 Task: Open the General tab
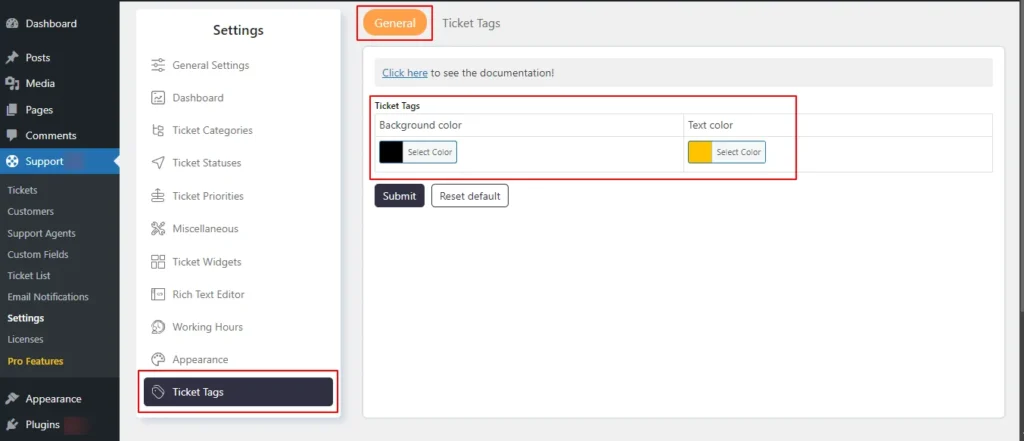394,23
